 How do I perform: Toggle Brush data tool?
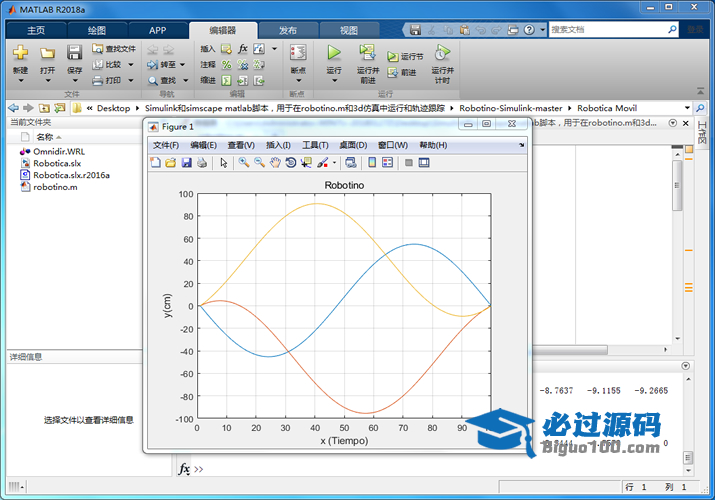tap(323, 163)
